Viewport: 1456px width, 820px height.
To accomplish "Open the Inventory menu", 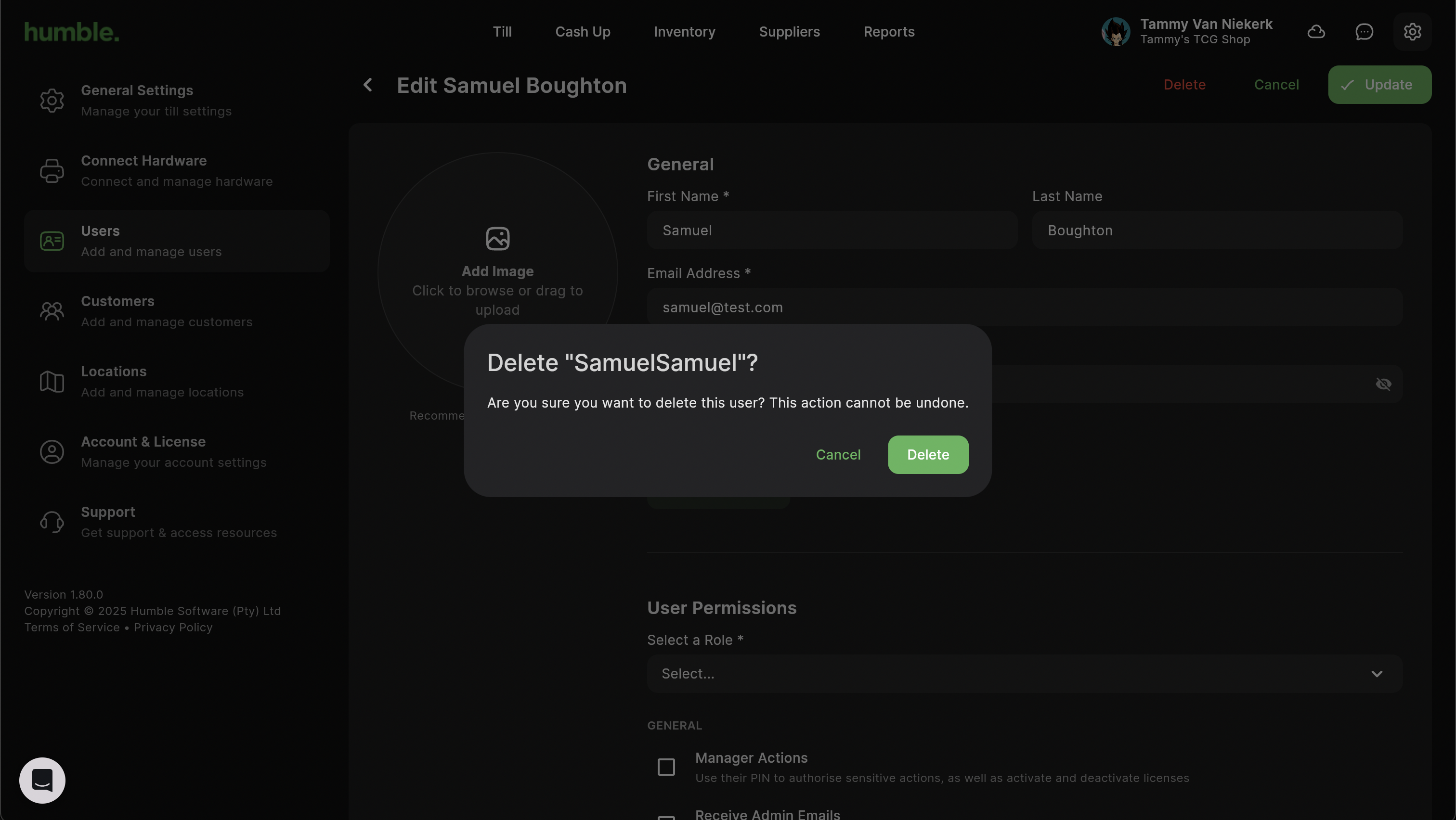I will click(684, 32).
